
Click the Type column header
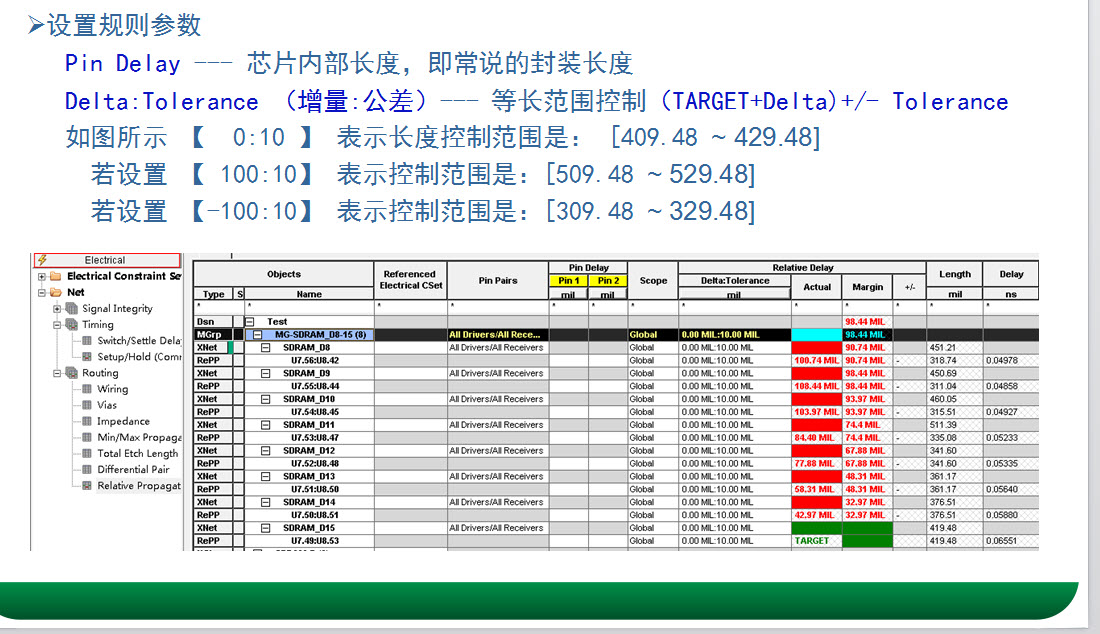pyautogui.click(x=213, y=295)
